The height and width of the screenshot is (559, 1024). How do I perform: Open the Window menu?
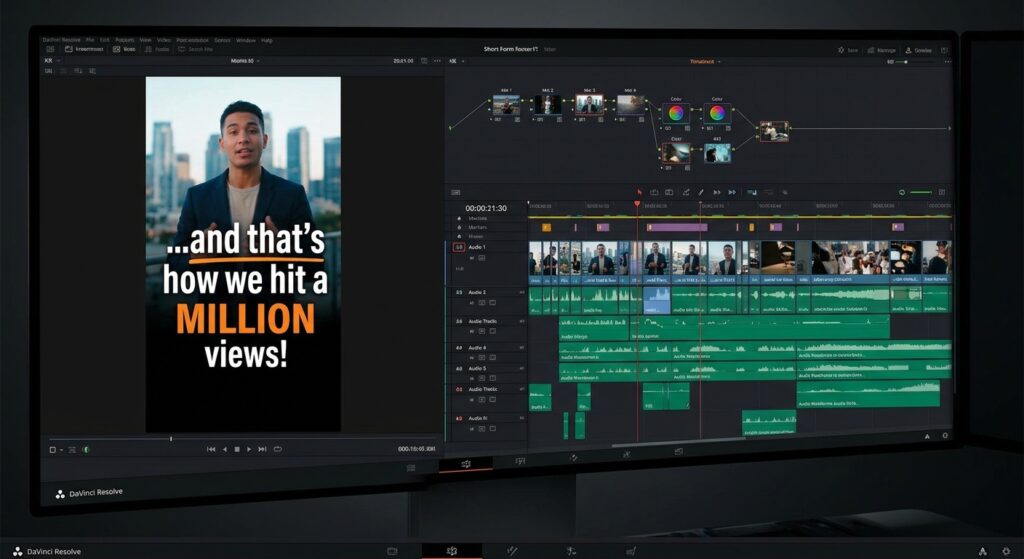point(246,40)
